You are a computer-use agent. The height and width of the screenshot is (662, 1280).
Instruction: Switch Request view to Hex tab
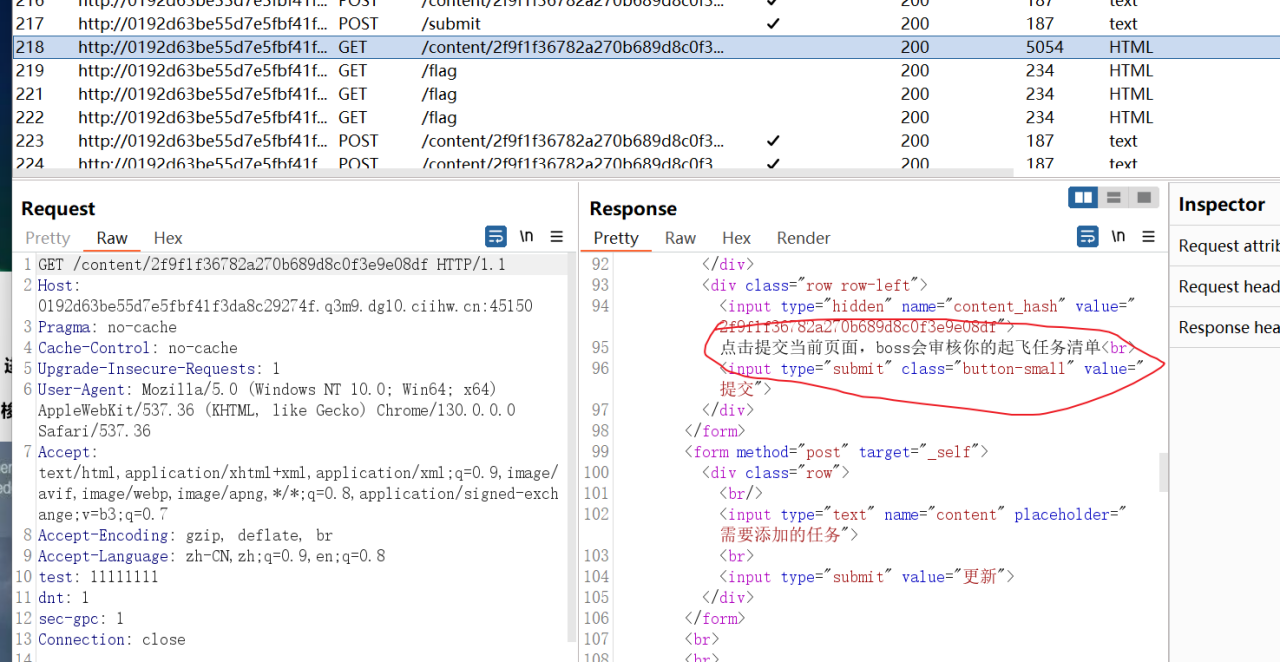click(168, 238)
